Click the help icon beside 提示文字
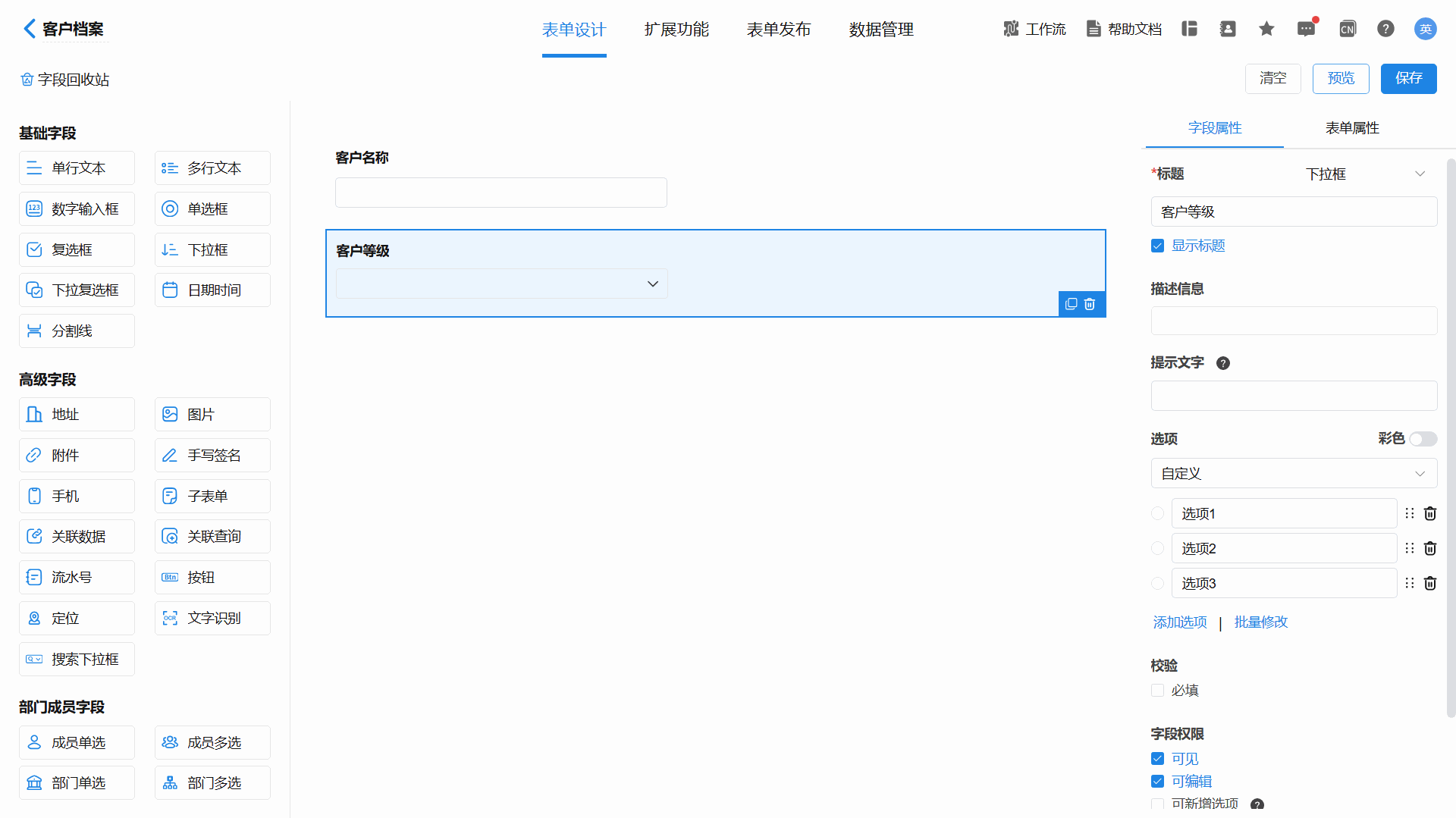The height and width of the screenshot is (818, 1456). click(1223, 363)
